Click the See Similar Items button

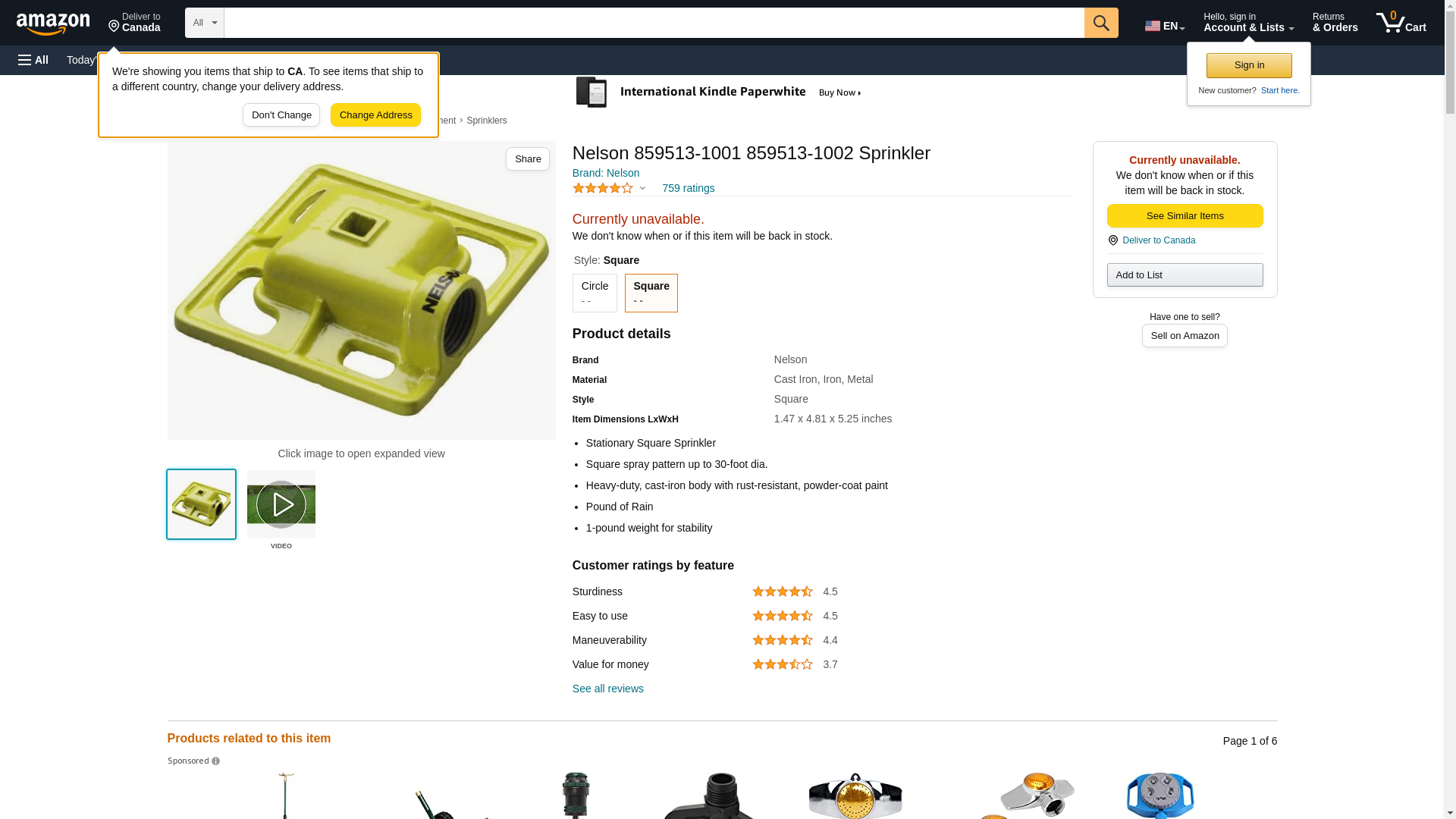tap(1185, 216)
